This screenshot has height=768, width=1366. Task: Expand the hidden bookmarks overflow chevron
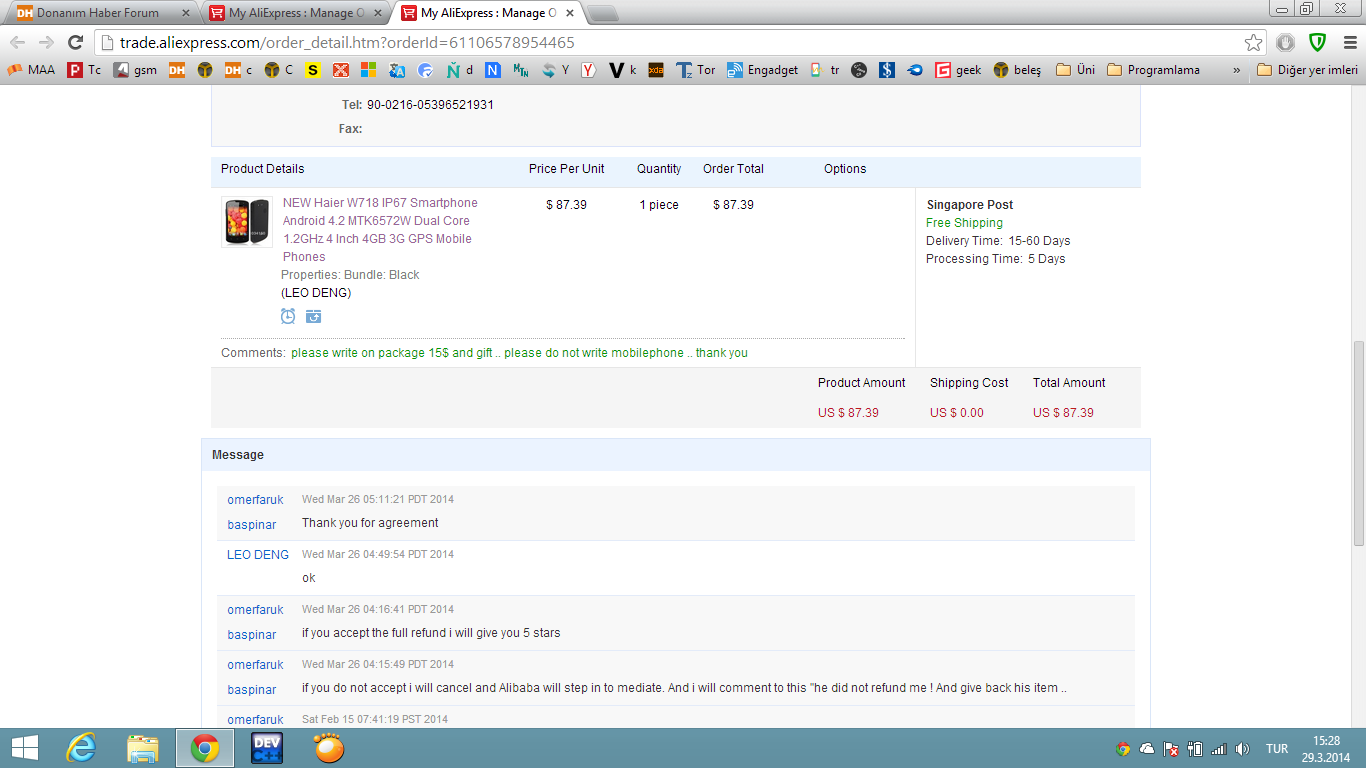coord(1237,70)
